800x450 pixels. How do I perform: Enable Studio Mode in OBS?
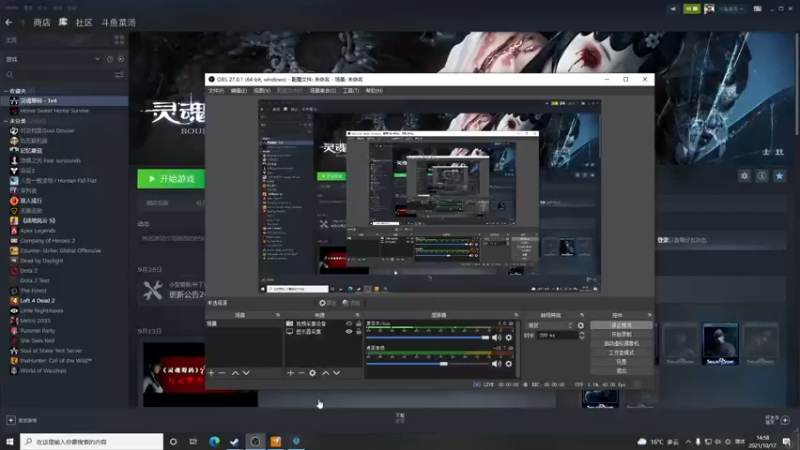[x=621, y=353]
